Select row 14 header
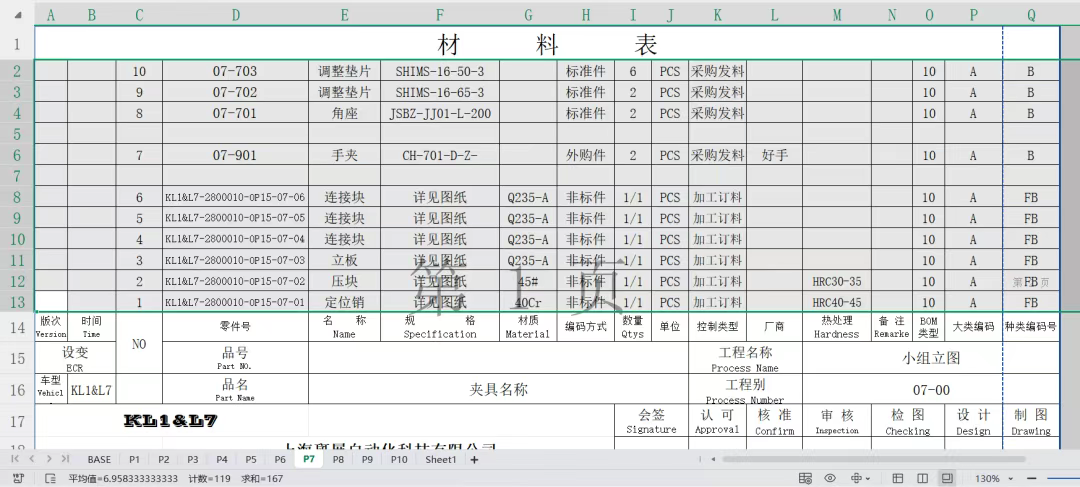This screenshot has width=1080, height=487. tap(17, 327)
